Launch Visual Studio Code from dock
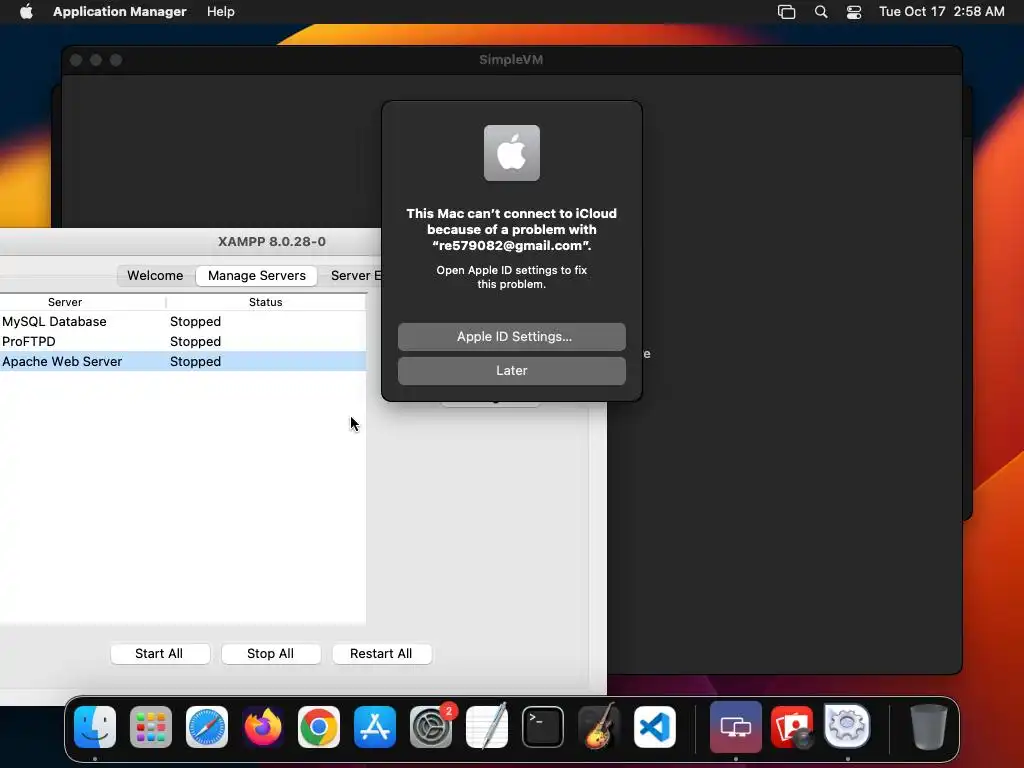Viewport: 1024px width, 768px height. [654, 727]
